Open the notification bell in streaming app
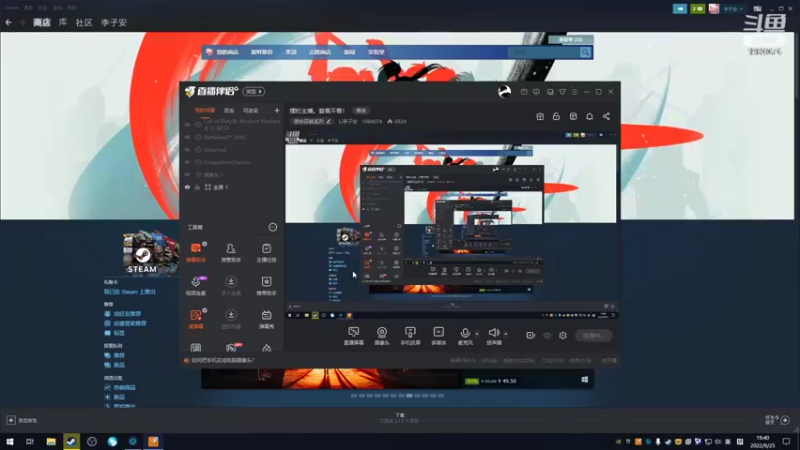Image resolution: width=800 pixels, height=450 pixels. click(x=589, y=116)
